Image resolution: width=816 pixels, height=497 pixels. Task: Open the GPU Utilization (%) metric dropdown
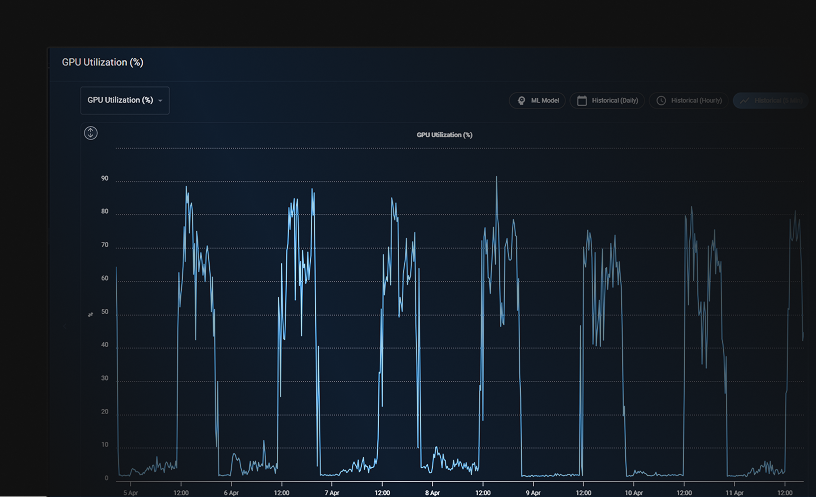click(125, 100)
